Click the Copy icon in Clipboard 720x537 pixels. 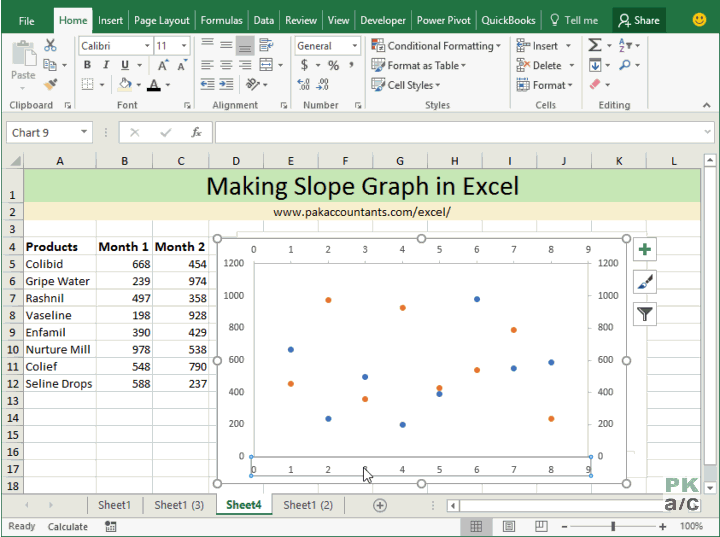[50, 65]
